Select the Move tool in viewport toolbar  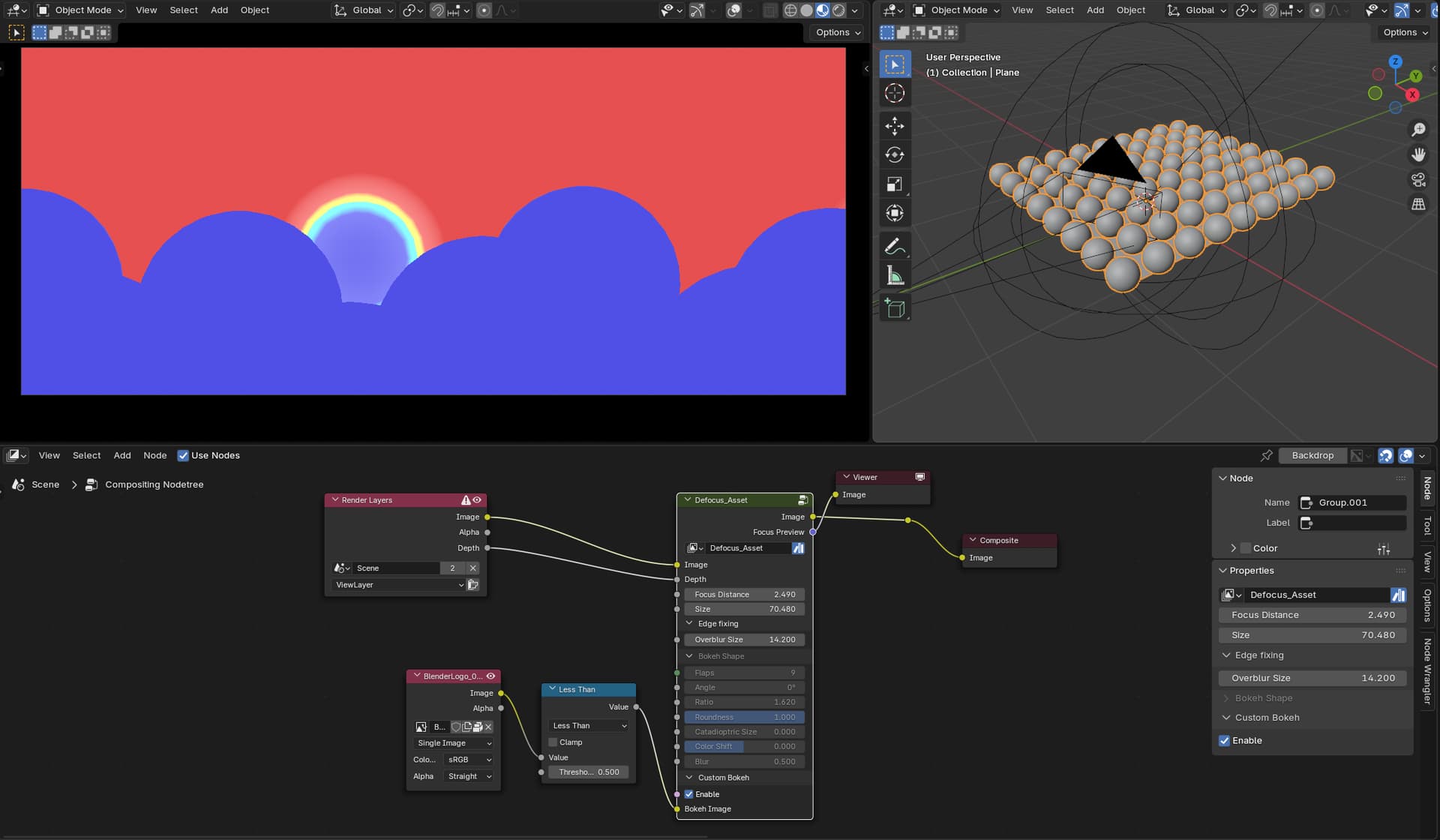[895, 125]
